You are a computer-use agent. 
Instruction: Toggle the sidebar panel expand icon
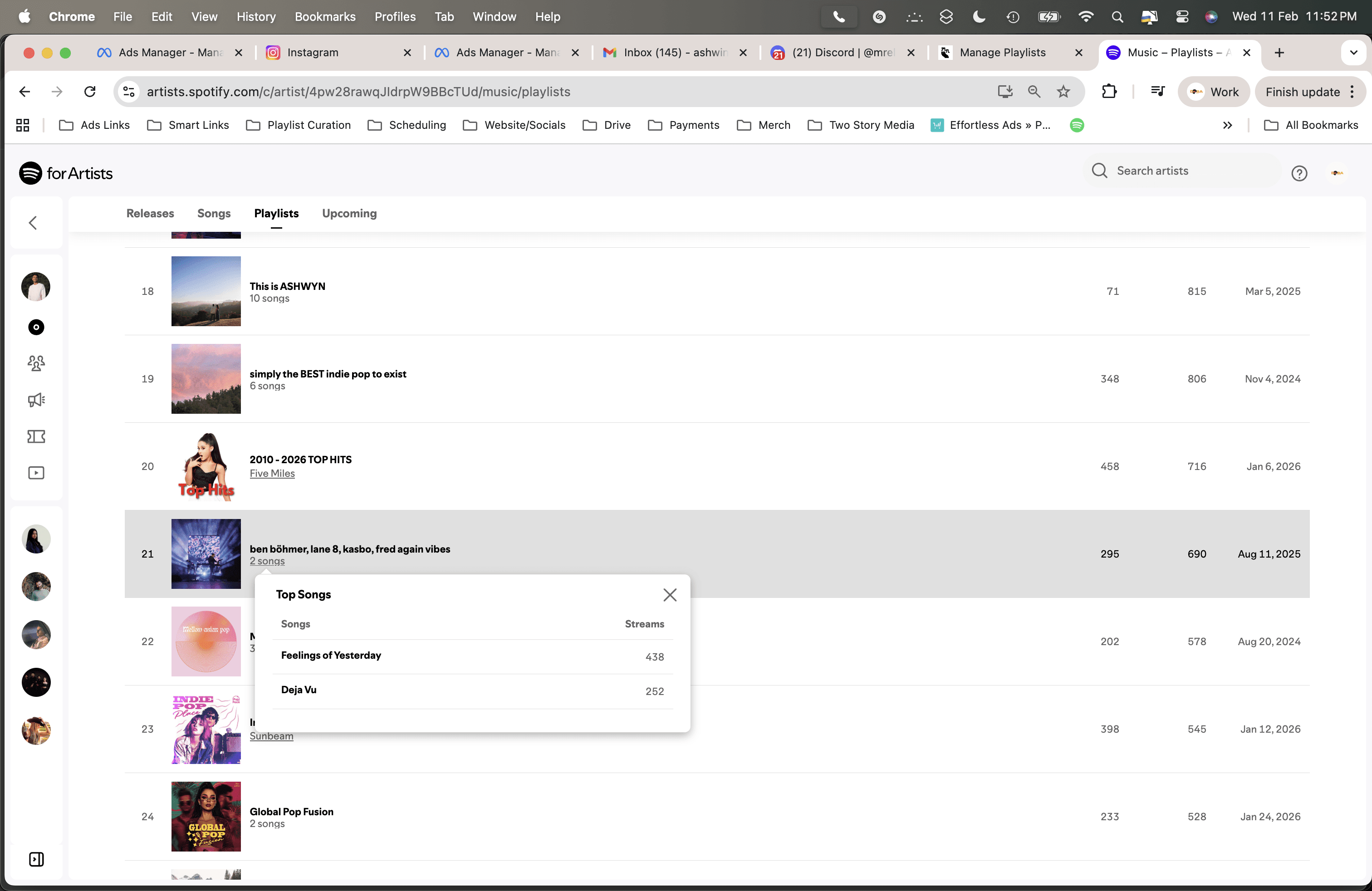[x=36, y=859]
